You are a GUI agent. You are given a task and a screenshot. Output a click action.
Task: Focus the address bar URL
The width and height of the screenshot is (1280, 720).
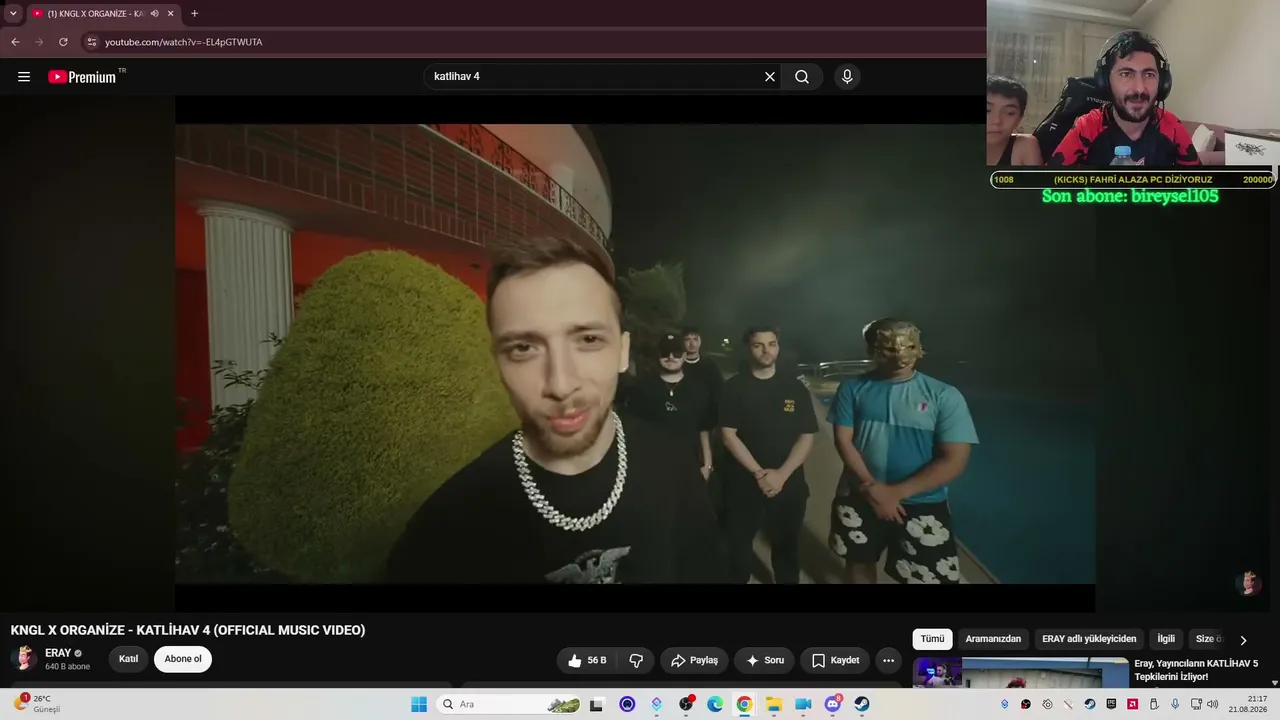pyautogui.click(x=184, y=42)
